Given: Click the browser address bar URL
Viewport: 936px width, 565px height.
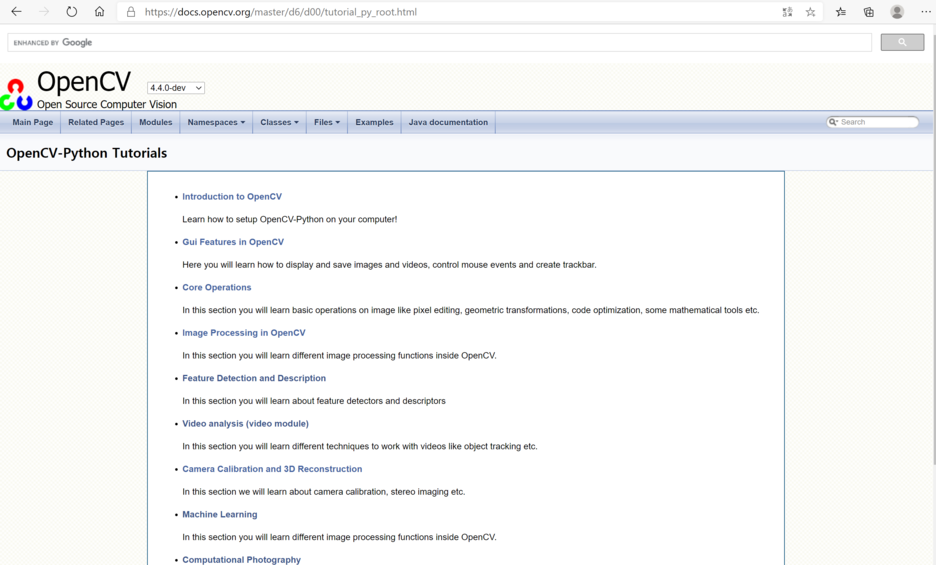Looking at the screenshot, I should tap(281, 12).
